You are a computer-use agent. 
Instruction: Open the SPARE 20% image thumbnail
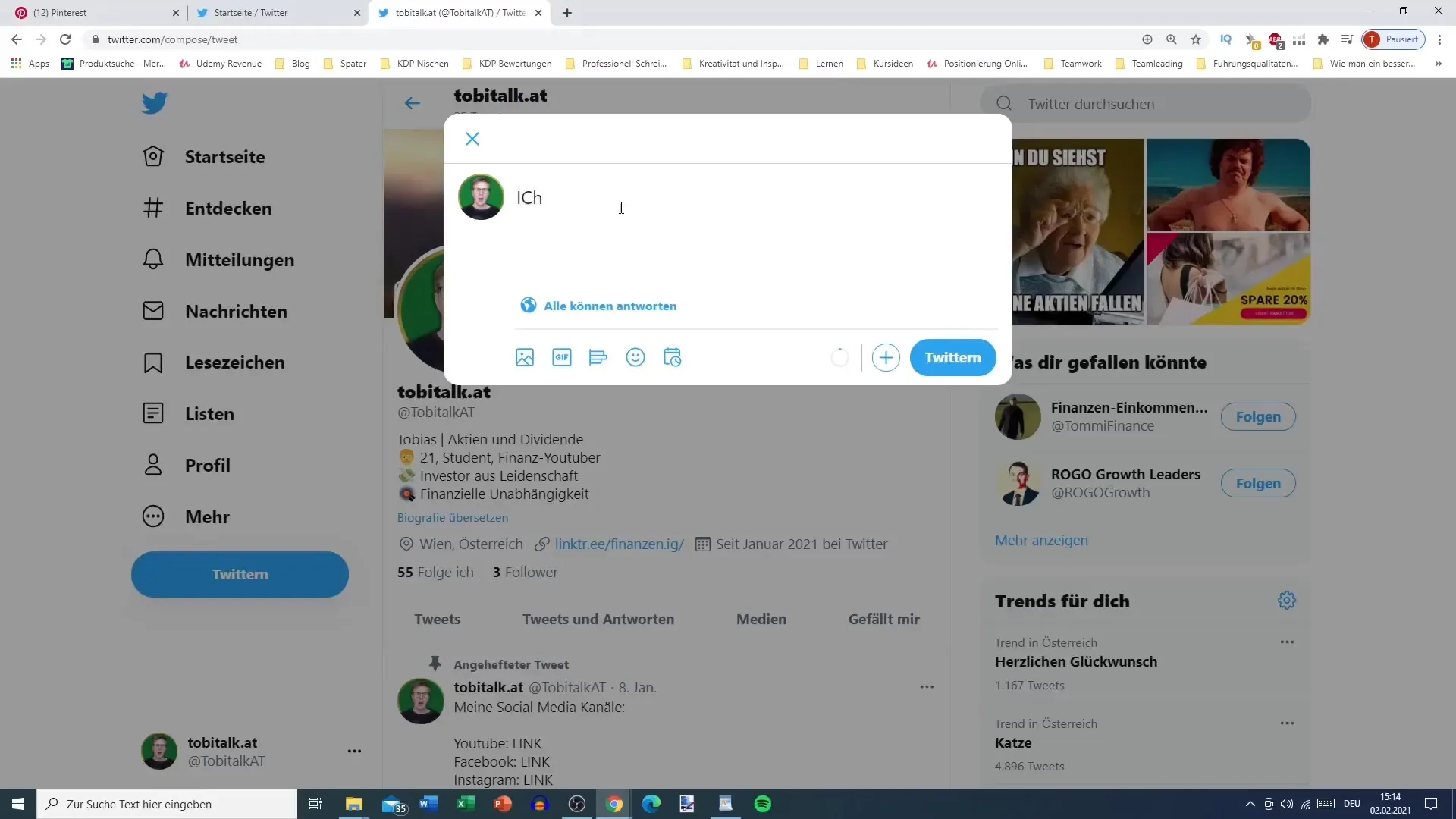[1228, 279]
